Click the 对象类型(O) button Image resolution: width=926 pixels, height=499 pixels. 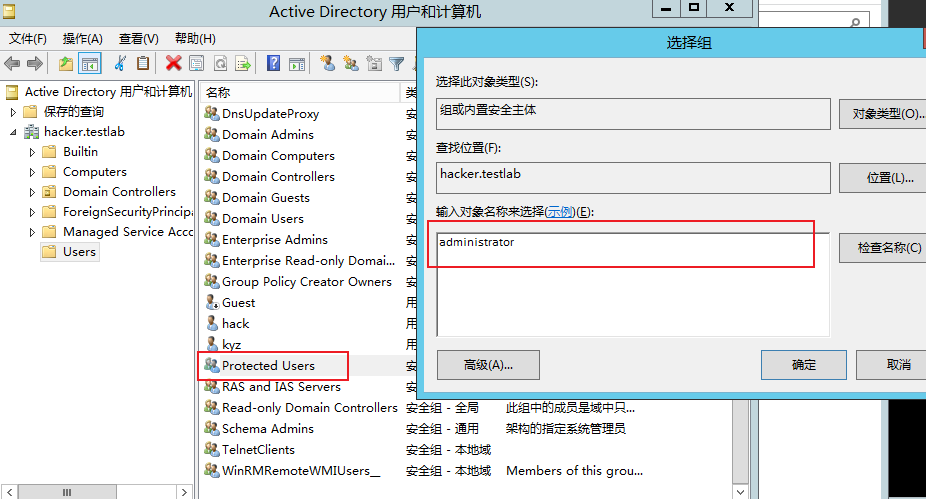point(882,114)
